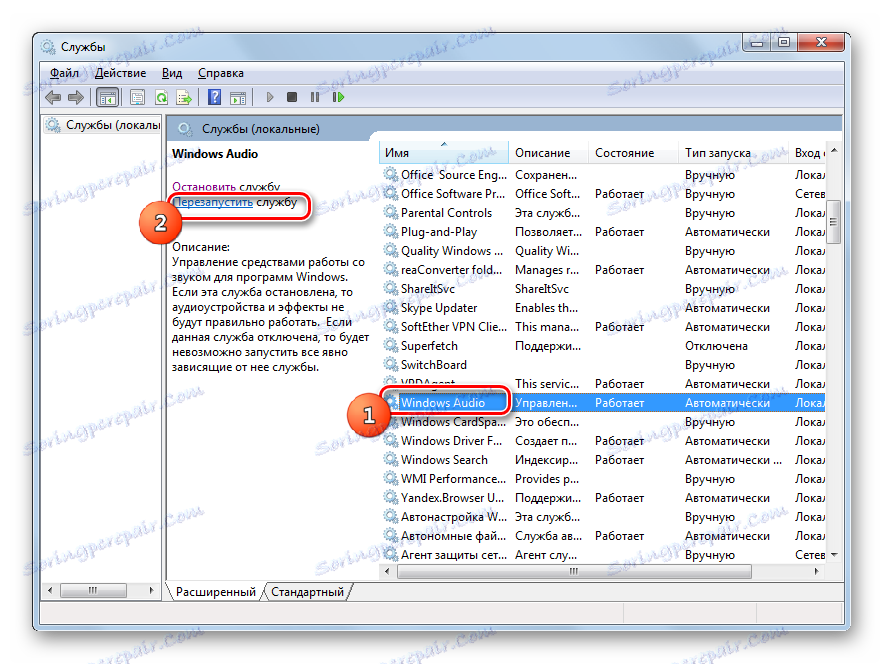Viewport: 884px width, 664px height.
Task: Select the Windows CardSpace row
Action: (x=603, y=422)
